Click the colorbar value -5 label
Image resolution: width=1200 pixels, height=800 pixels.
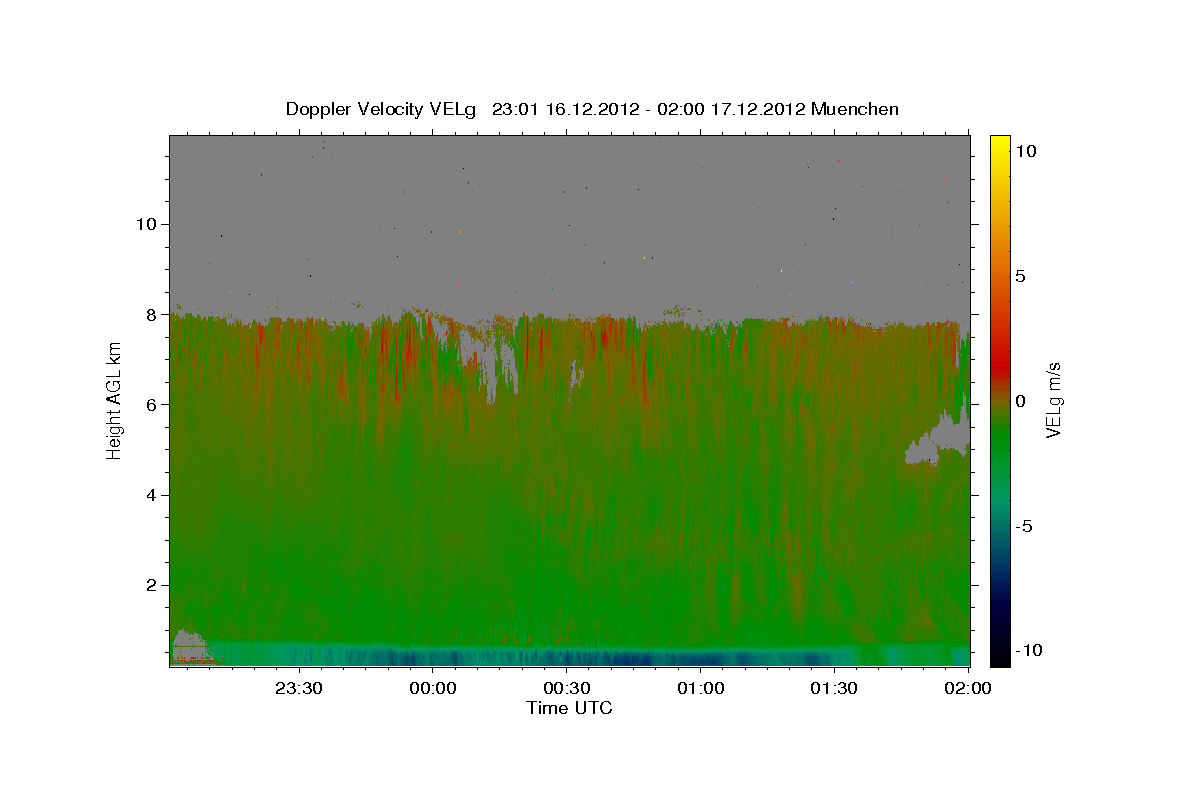click(x=1025, y=526)
